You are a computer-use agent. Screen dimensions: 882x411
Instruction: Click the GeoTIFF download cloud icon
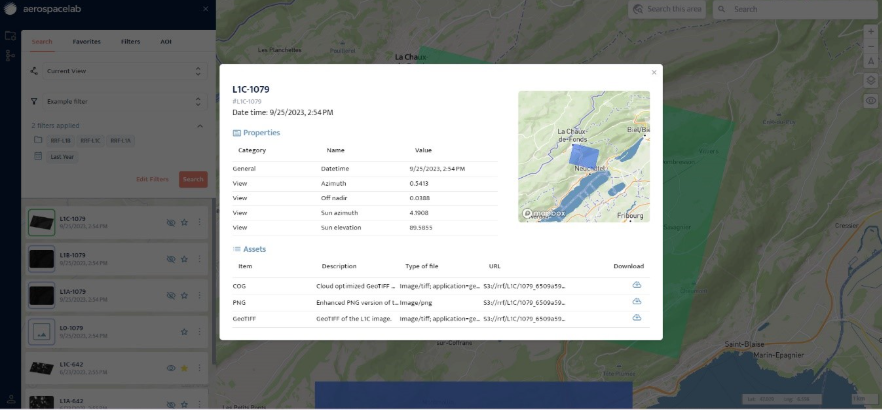[636, 318]
